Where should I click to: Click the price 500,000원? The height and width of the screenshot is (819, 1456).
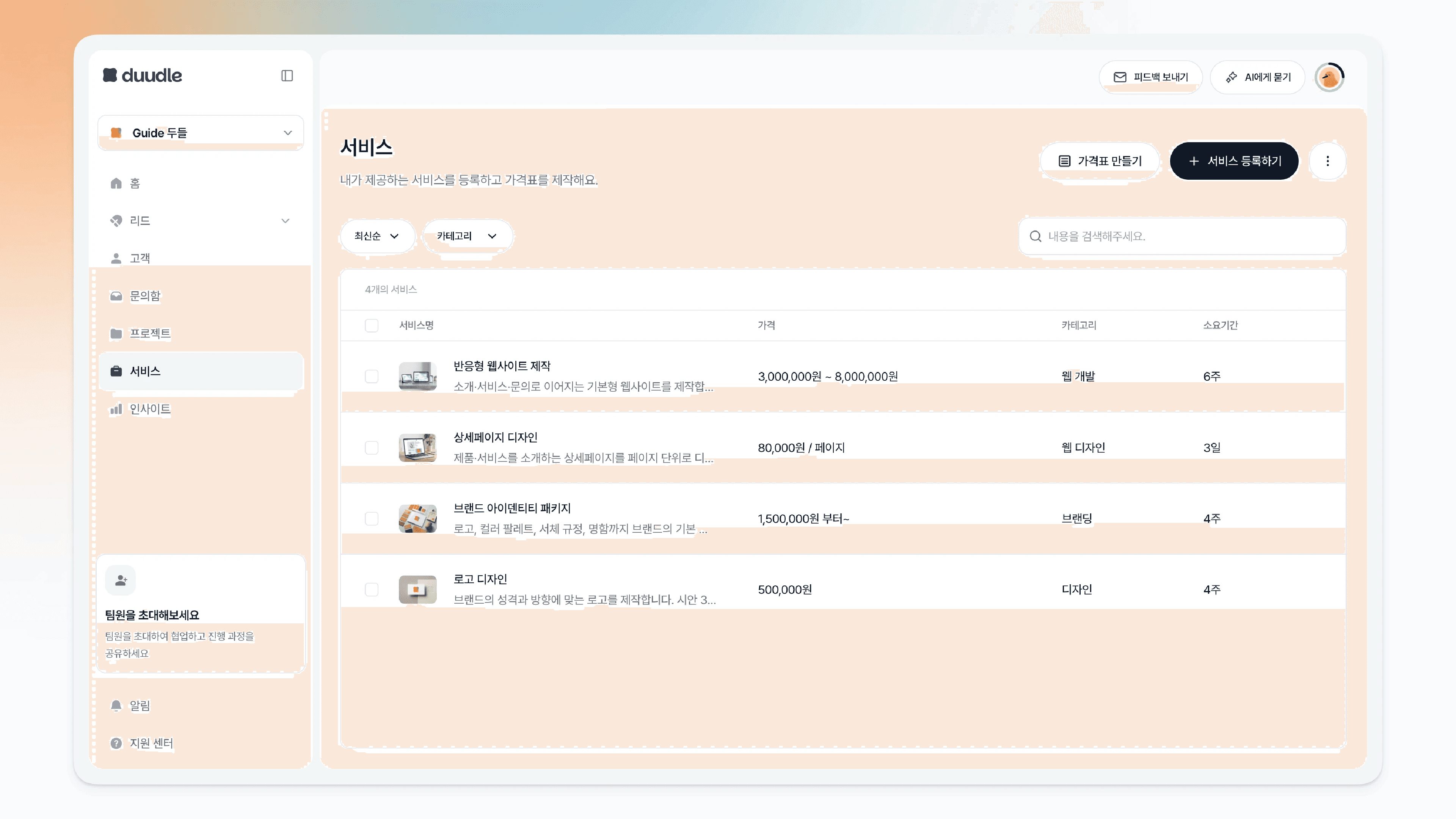pyautogui.click(x=785, y=590)
